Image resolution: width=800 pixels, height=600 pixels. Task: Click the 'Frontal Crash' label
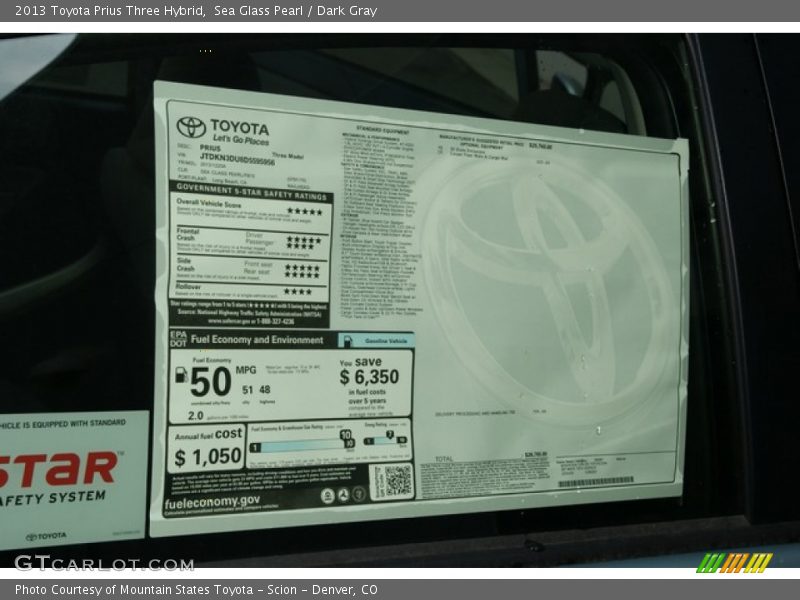click(187, 234)
